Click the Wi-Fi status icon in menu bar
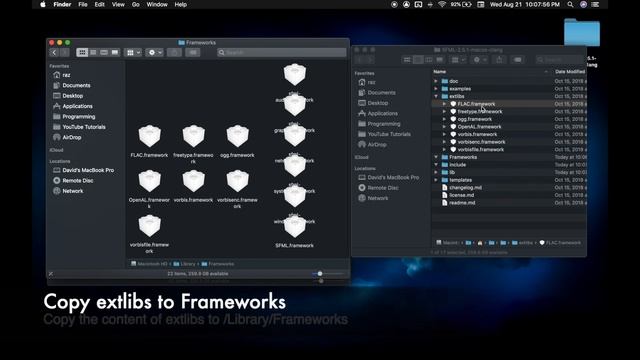 (442, 4)
